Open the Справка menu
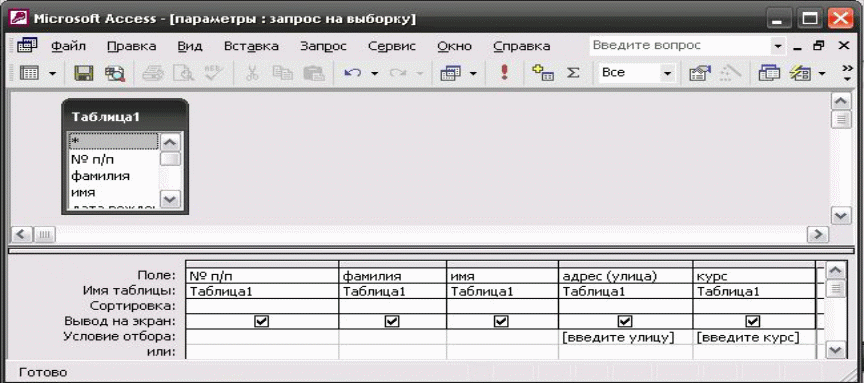 pyautogui.click(x=521, y=46)
